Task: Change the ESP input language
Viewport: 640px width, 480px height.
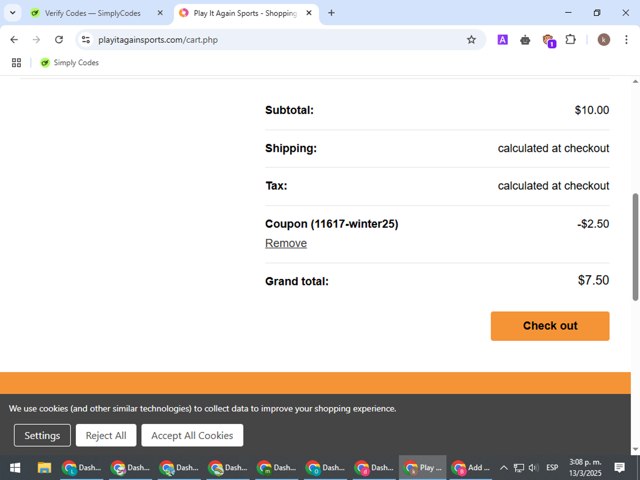Action: click(552, 468)
